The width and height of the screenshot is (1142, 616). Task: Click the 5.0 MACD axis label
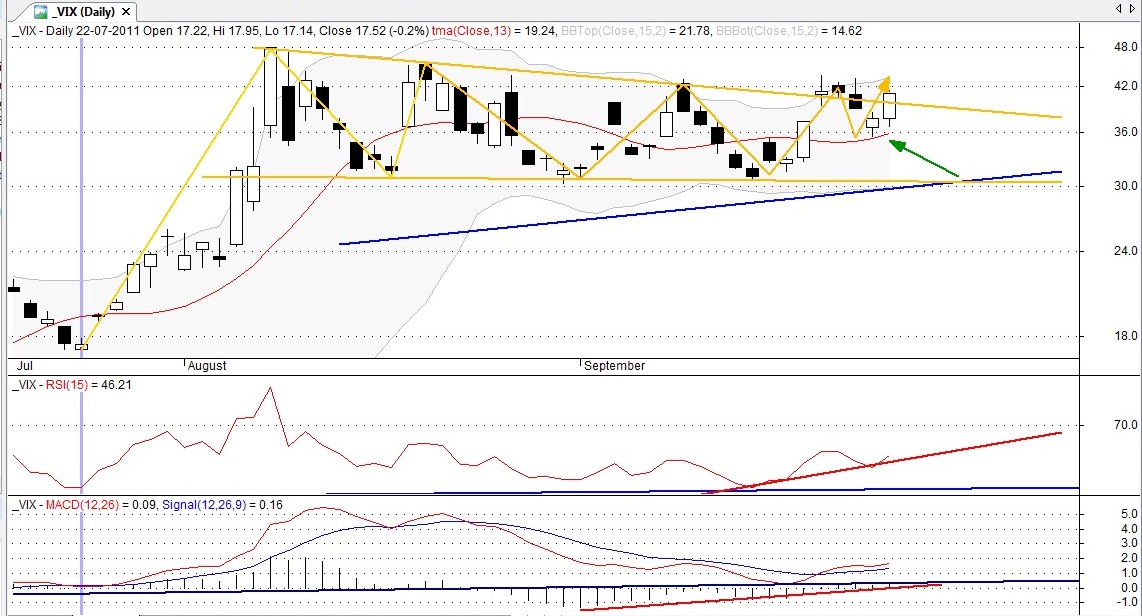click(1130, 514)
